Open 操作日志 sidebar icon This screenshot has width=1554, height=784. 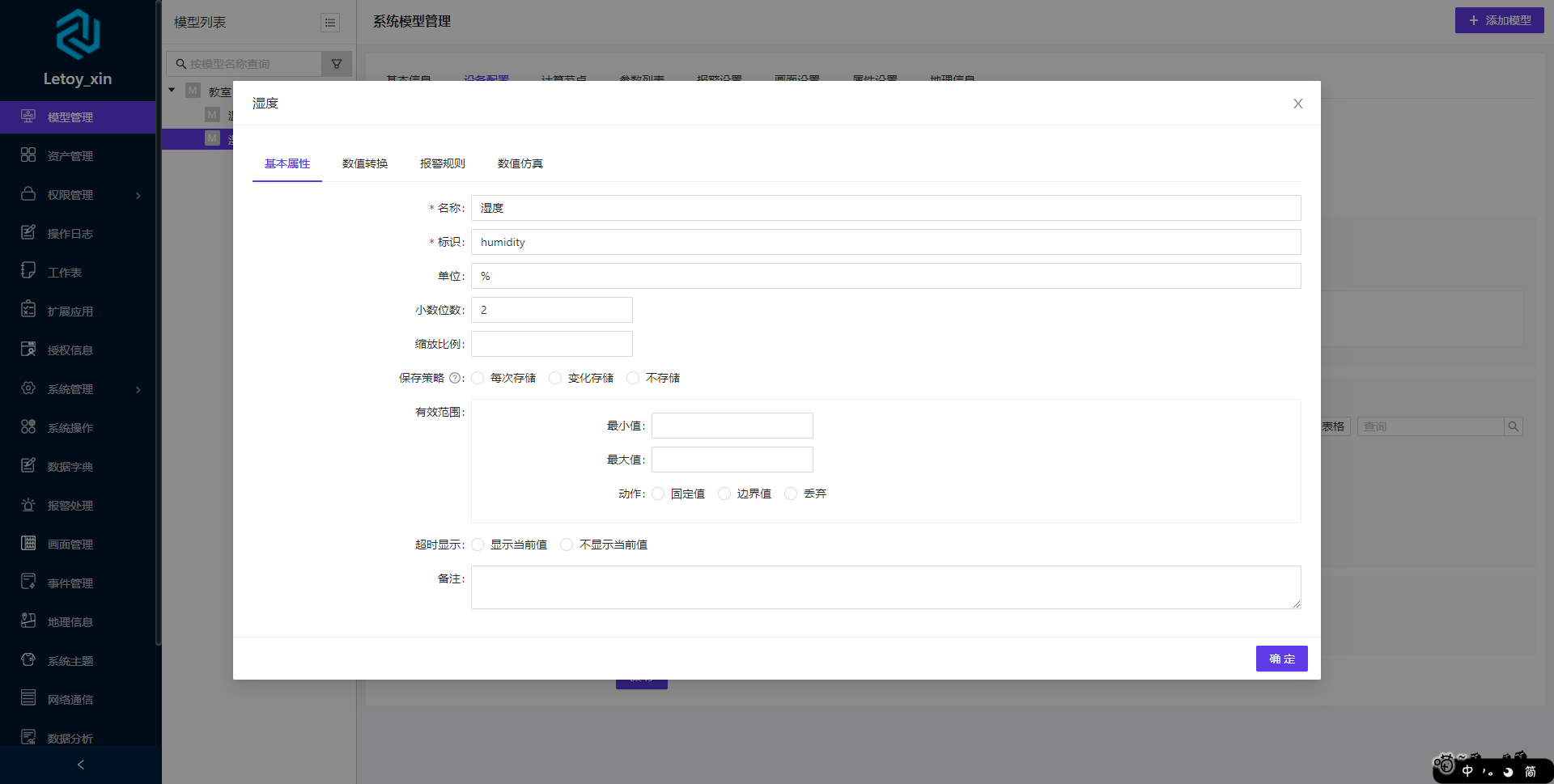28,233
